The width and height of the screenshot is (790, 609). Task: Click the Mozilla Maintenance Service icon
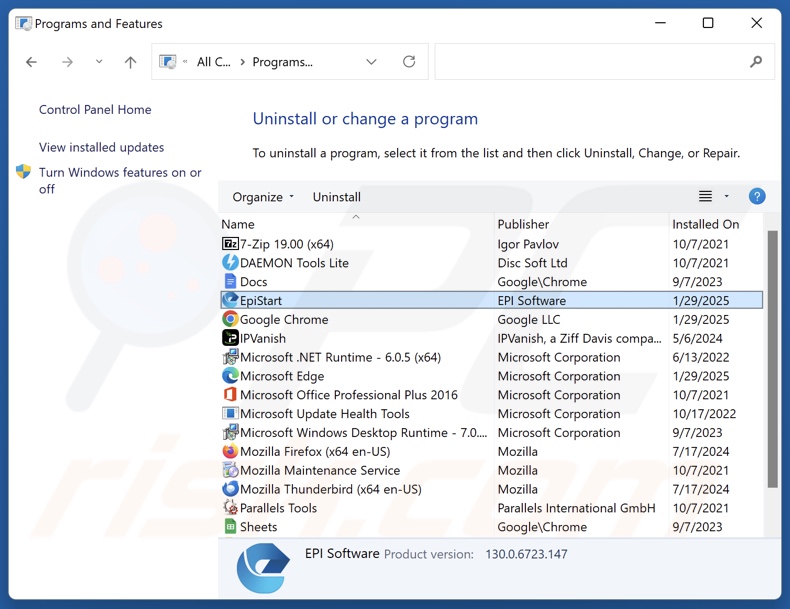pyautogui.click(x=230, y=470)
